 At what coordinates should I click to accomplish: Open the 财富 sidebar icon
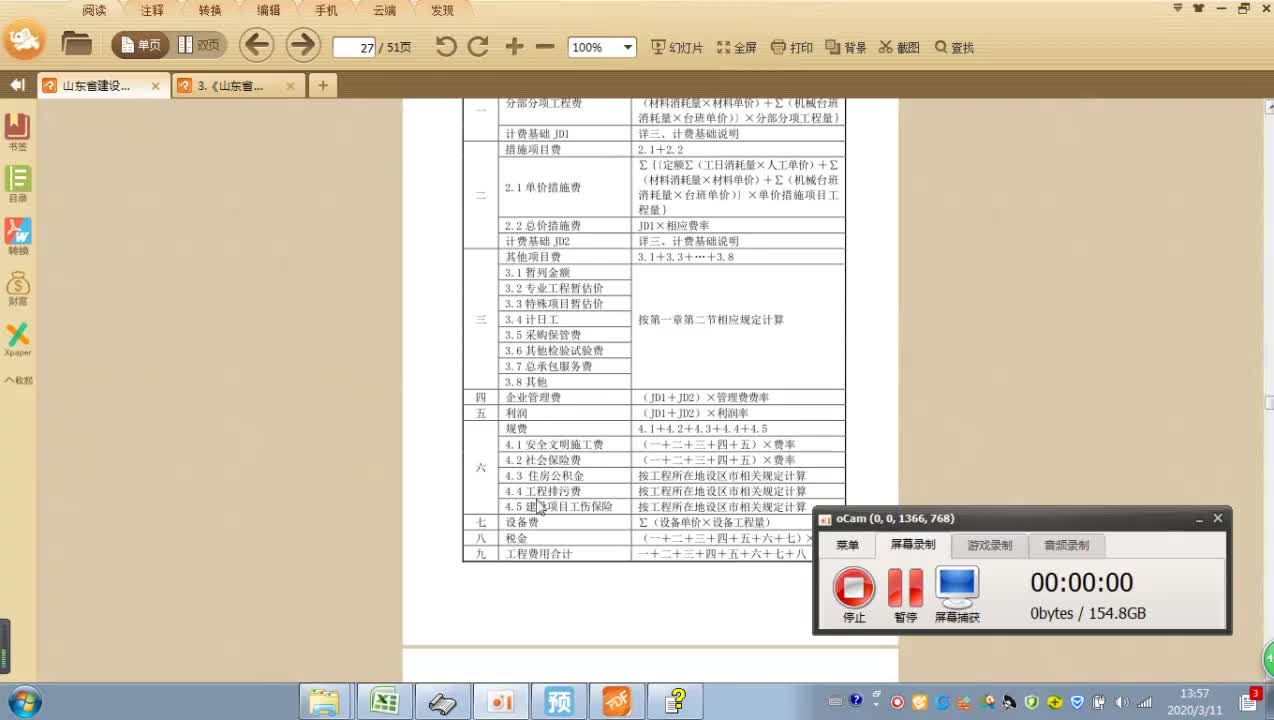point(18,288)
